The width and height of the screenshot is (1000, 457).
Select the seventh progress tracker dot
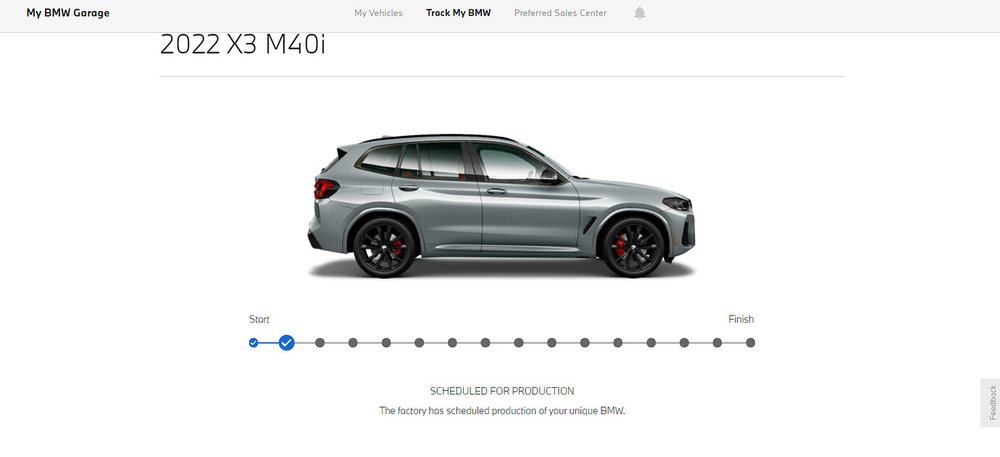click(x=452, y=343)
